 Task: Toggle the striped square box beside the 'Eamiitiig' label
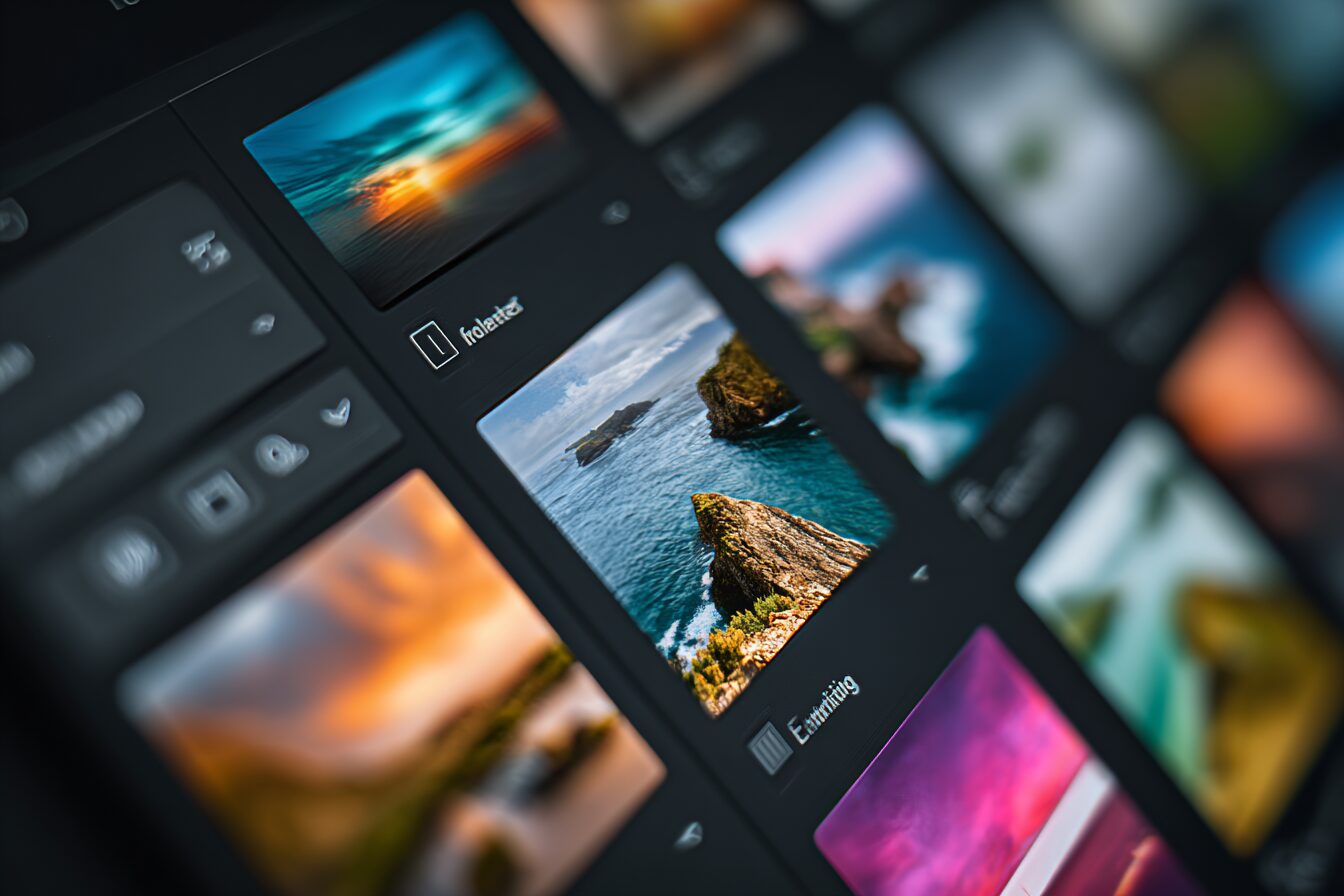[770, 747]
